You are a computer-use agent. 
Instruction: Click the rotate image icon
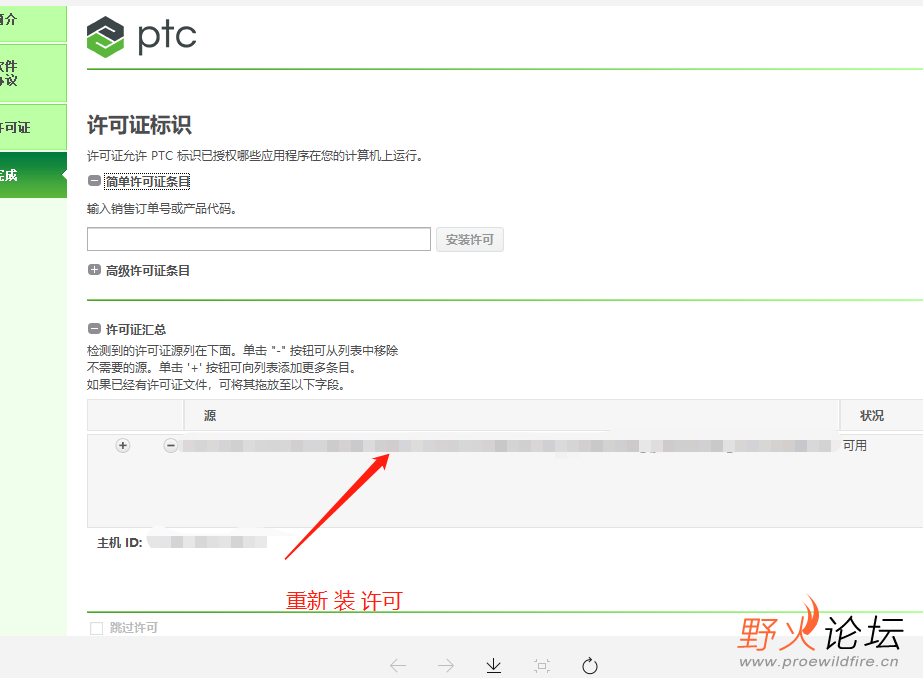pos(590,666)
